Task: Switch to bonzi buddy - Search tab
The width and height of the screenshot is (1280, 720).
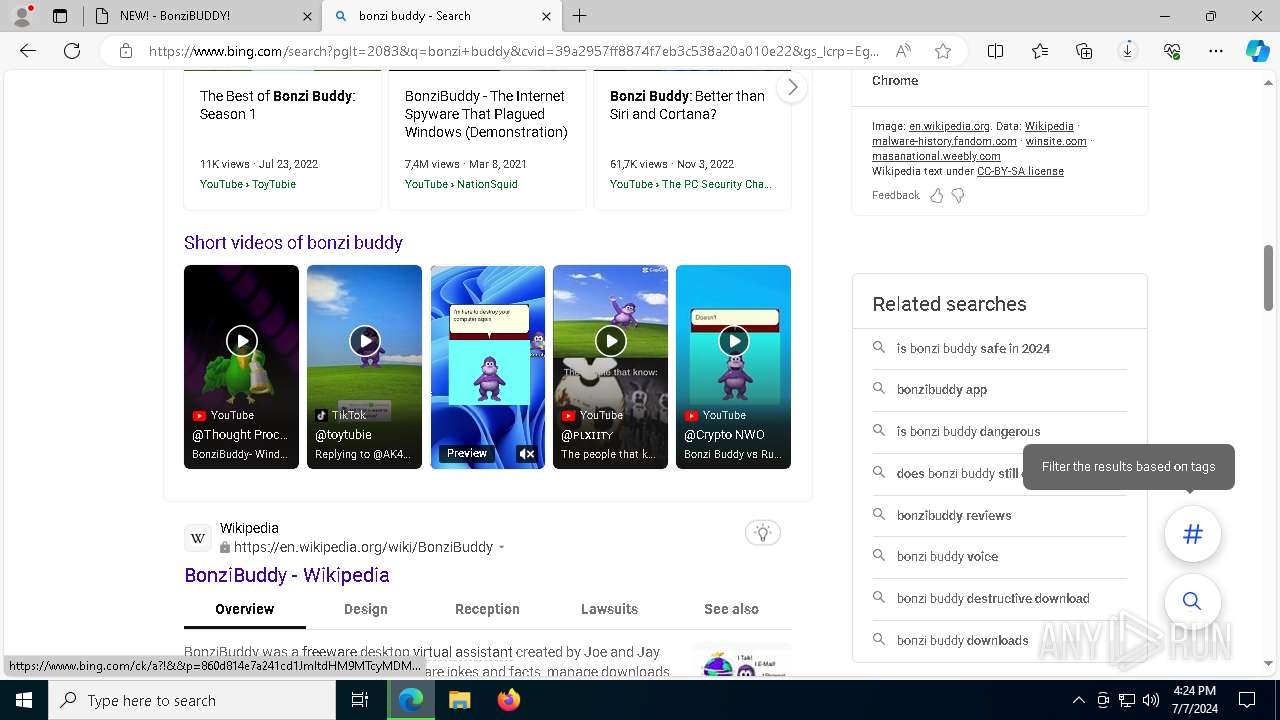Action: 443,16
